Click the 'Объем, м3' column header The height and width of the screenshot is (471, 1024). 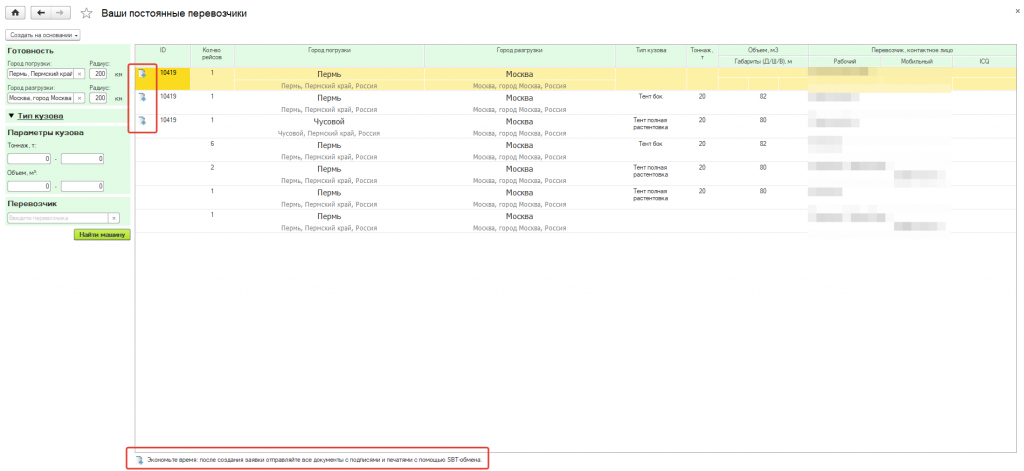(x=763, y=50)
